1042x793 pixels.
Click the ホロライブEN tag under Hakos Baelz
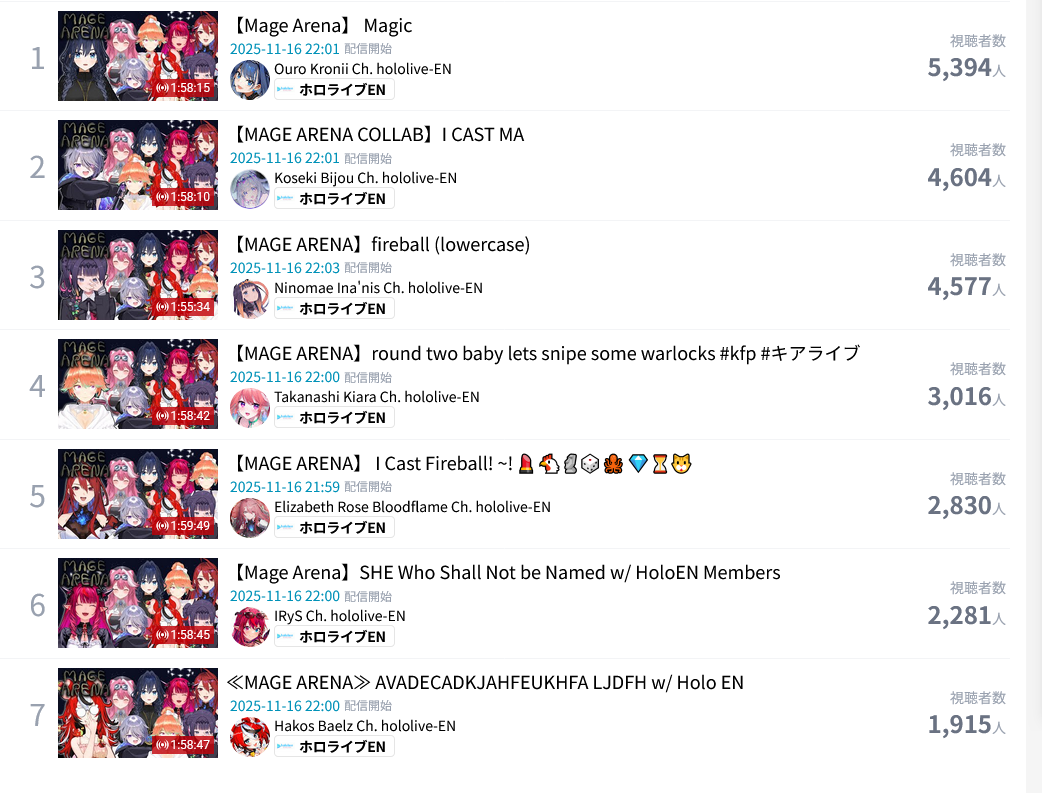(x=334, y=746)
